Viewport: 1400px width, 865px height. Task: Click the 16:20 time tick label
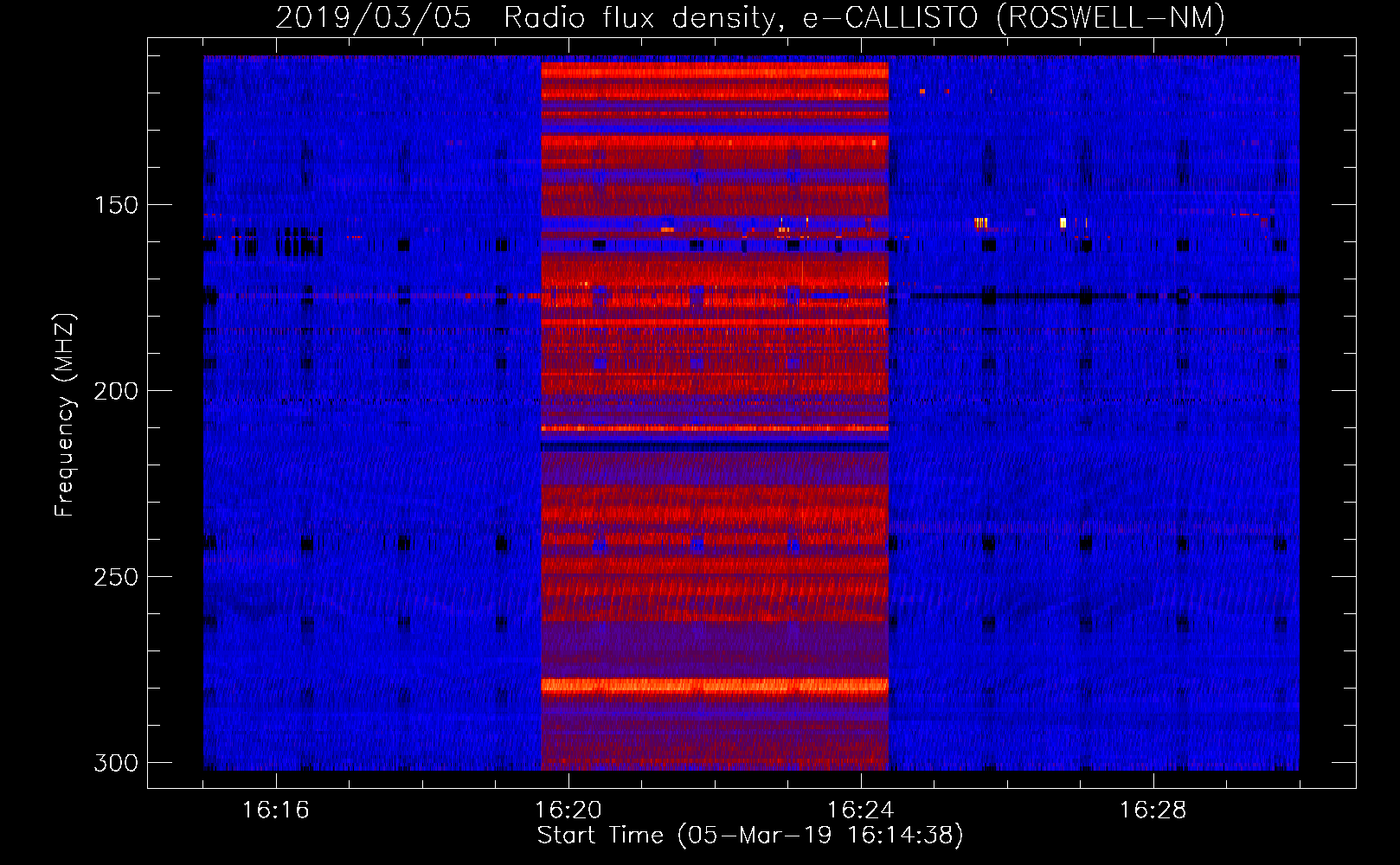(x=568, y=811)
